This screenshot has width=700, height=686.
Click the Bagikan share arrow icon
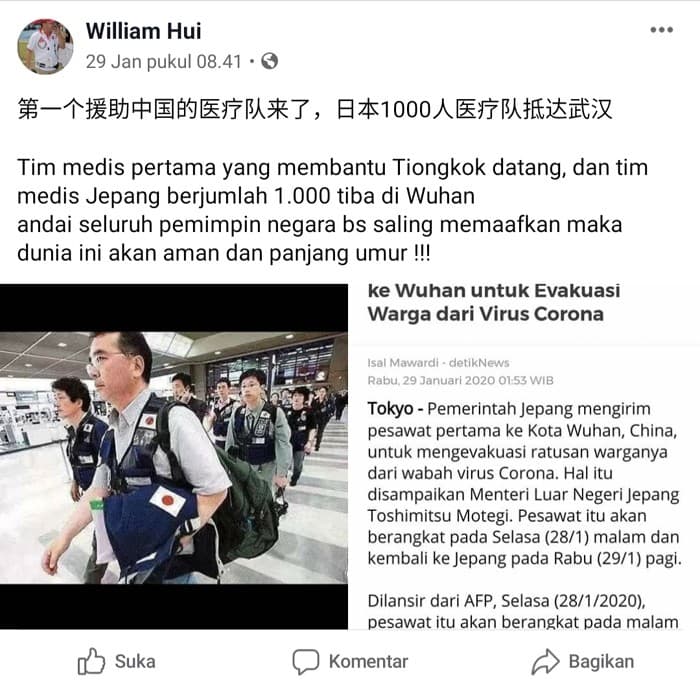(545, 661)
